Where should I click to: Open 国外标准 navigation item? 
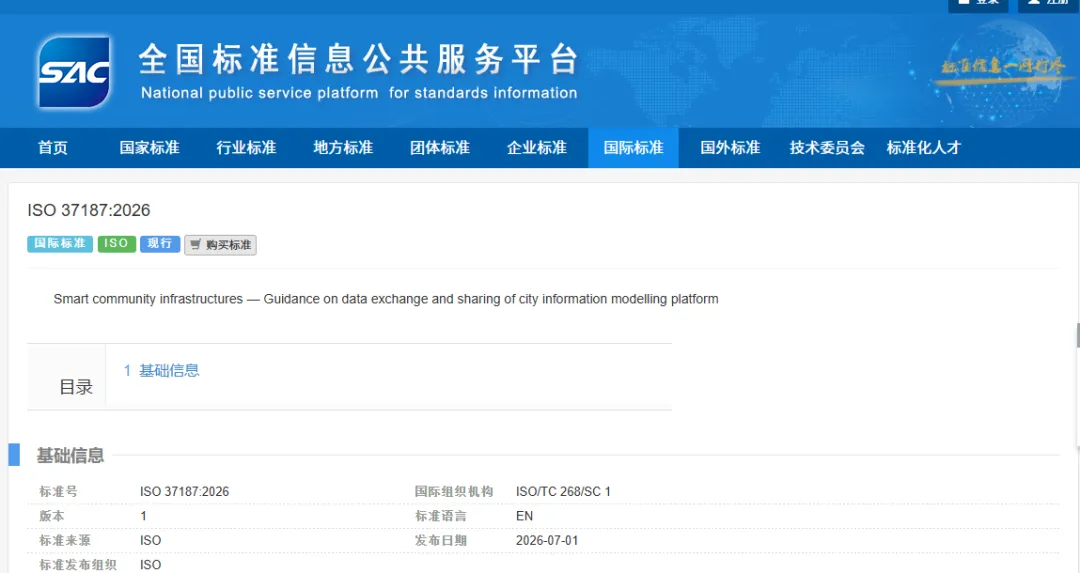[730, 147]
